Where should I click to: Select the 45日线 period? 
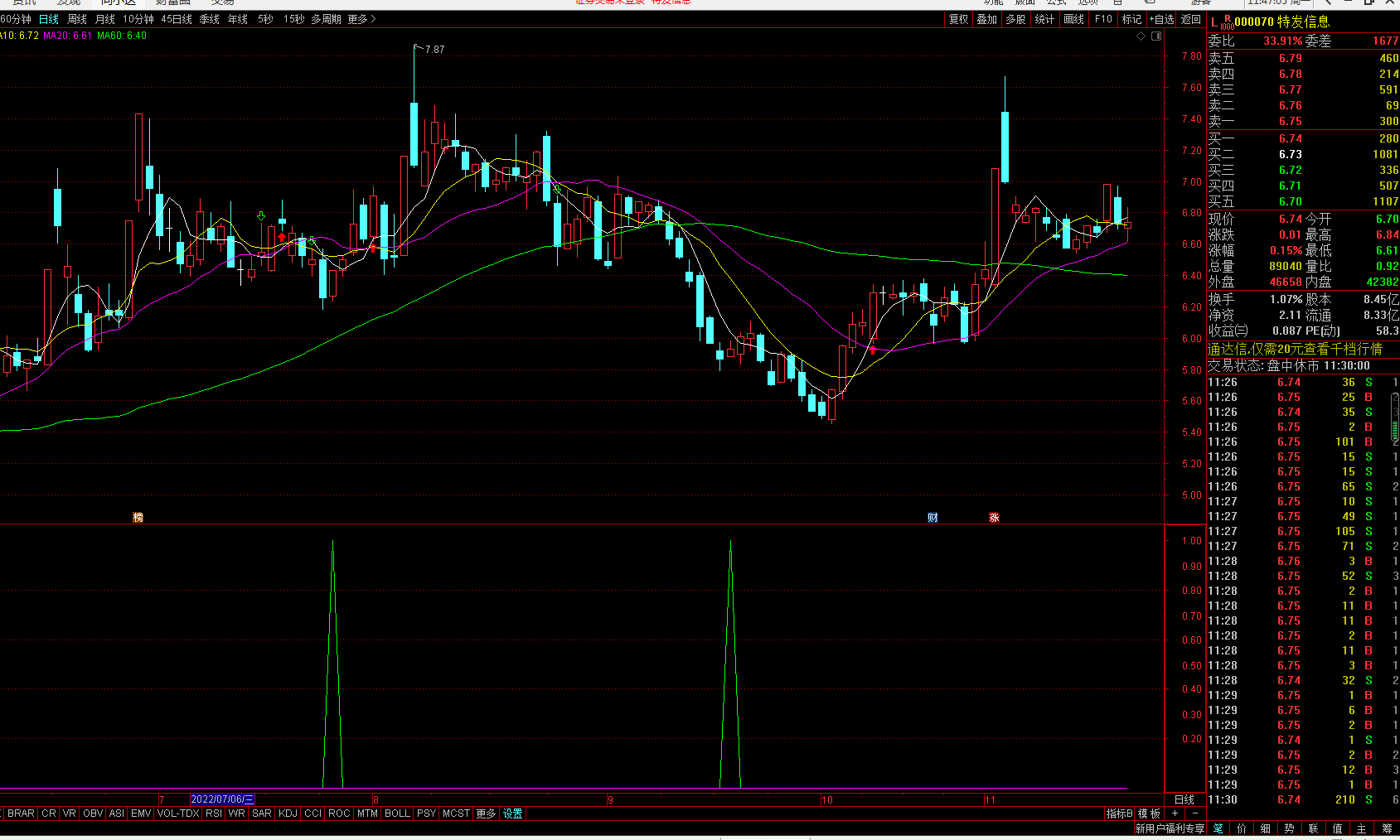click(x=177, y=19)
